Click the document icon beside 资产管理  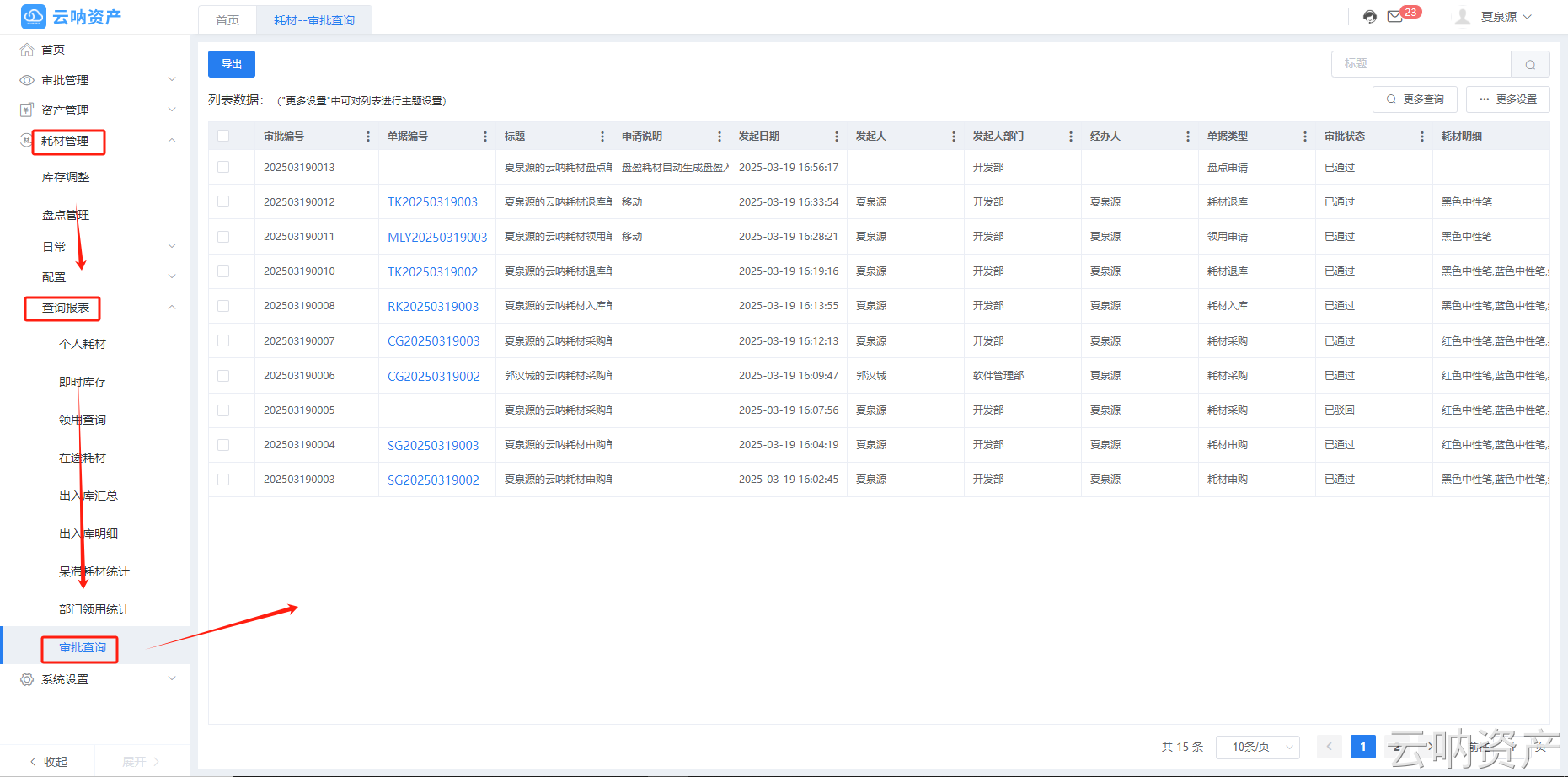(27, 110)
